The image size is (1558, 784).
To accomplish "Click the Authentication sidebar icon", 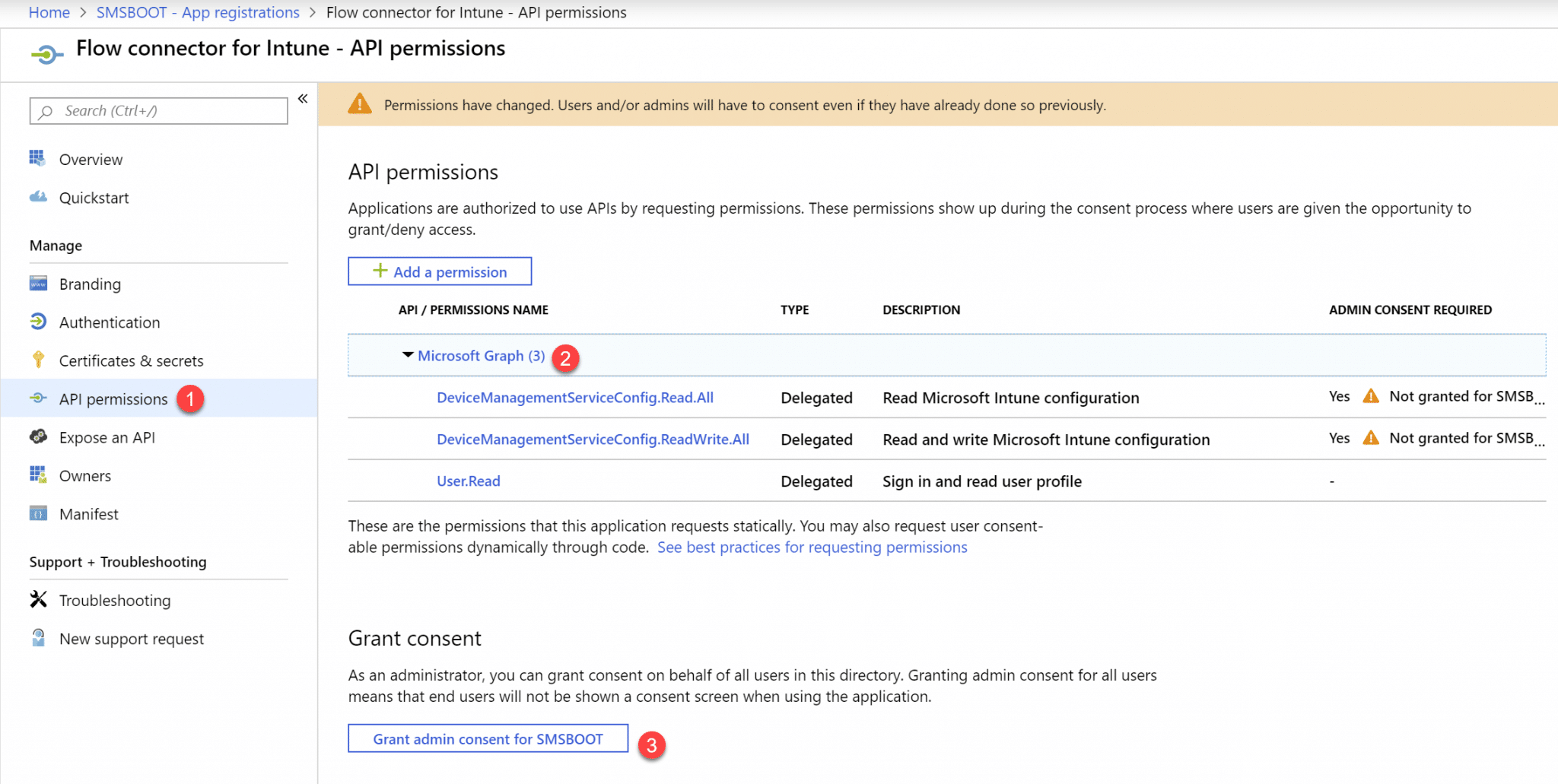I will pyautogui.click(x=38, y=322).
